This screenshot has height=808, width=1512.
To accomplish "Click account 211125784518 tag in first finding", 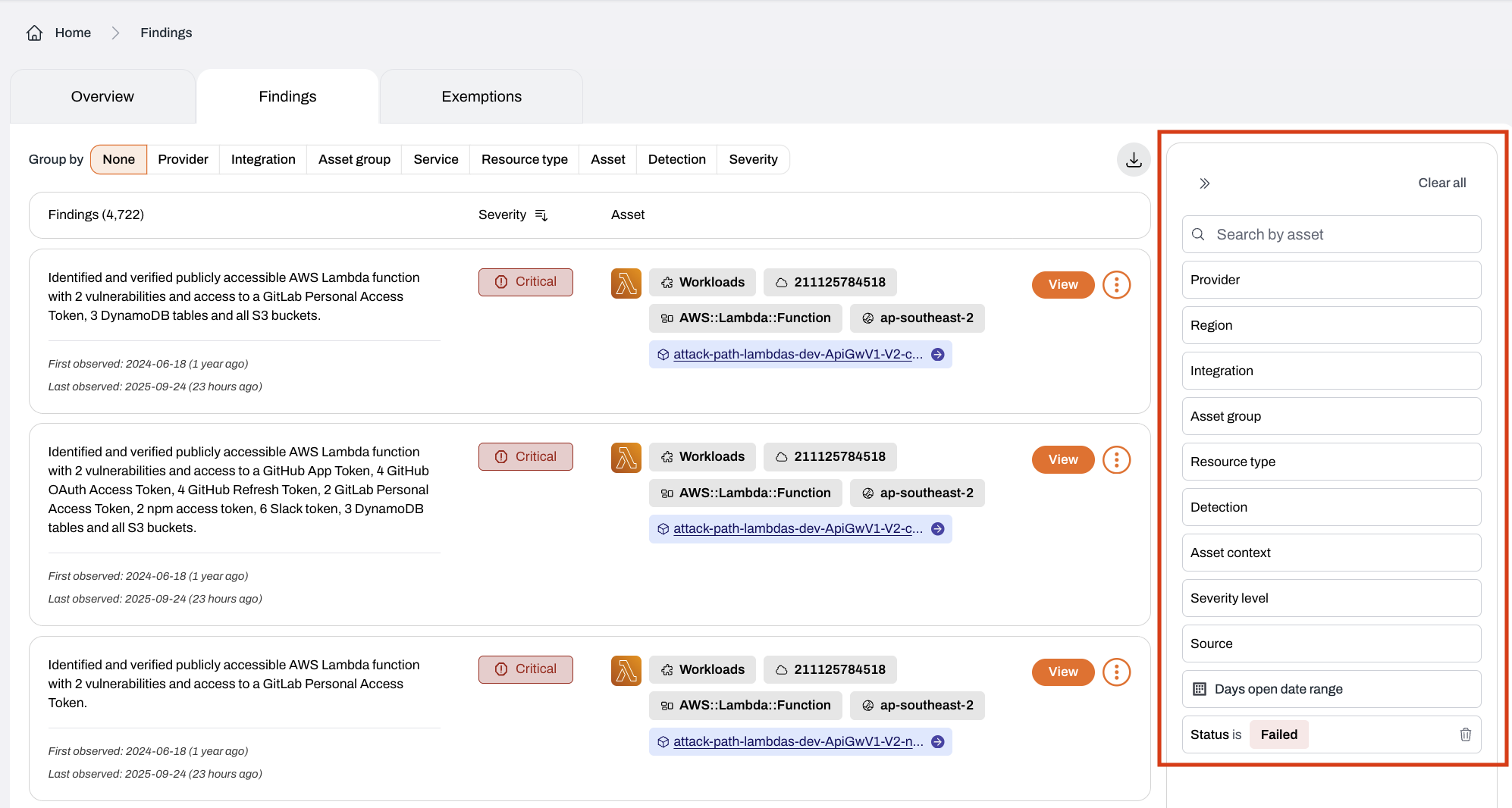I will coord(830,282).
